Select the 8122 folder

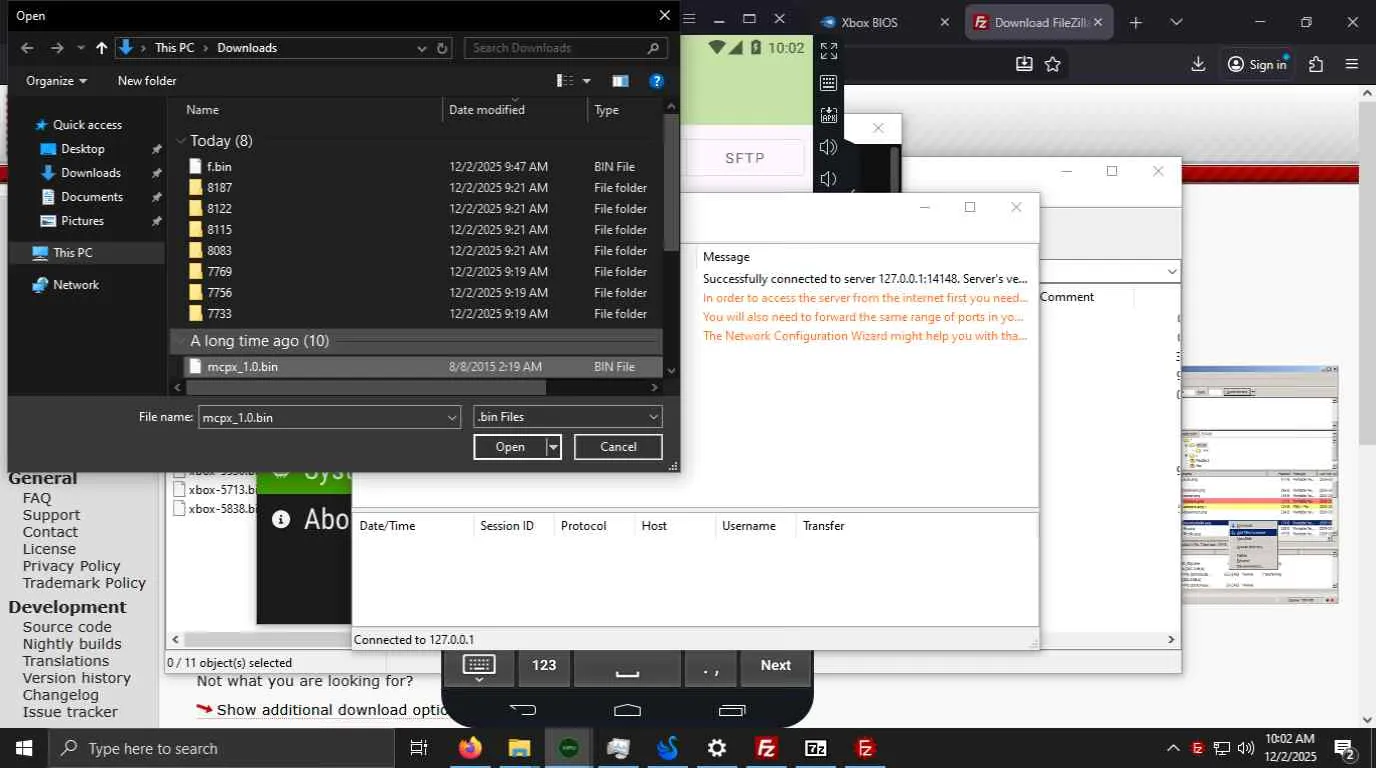click(219, 209)
